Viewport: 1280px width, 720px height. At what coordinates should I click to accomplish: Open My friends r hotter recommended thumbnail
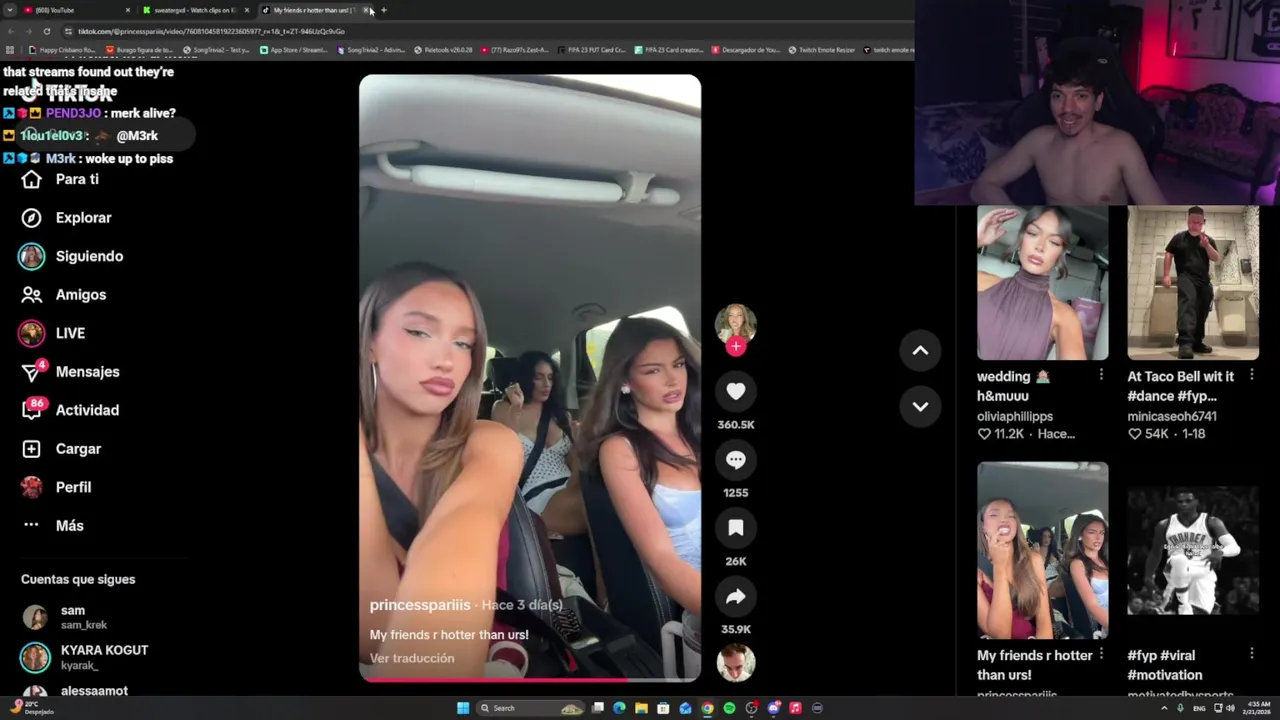point(1043,551)
